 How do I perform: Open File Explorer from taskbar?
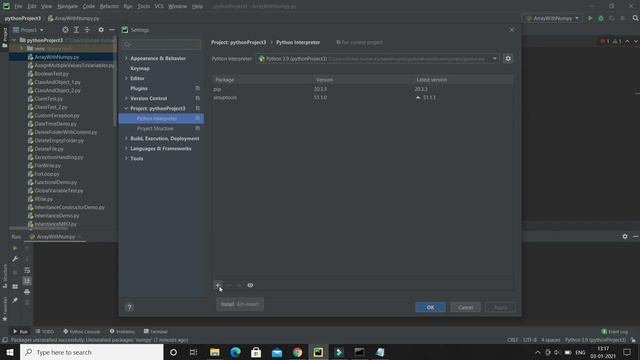[215, 352]
